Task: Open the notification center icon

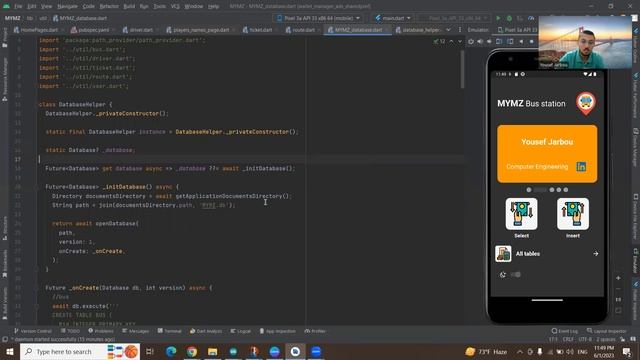Action: (627, 351)
